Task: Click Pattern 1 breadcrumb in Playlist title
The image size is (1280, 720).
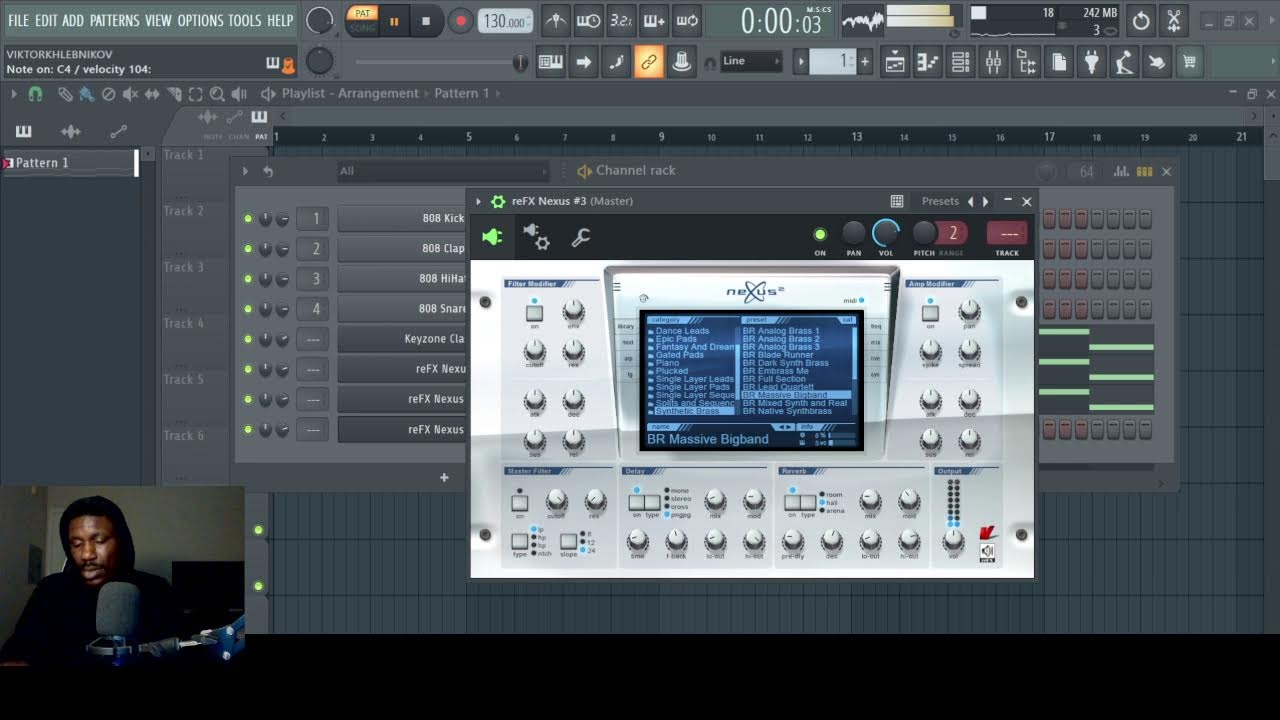Action: coord(462,93)
